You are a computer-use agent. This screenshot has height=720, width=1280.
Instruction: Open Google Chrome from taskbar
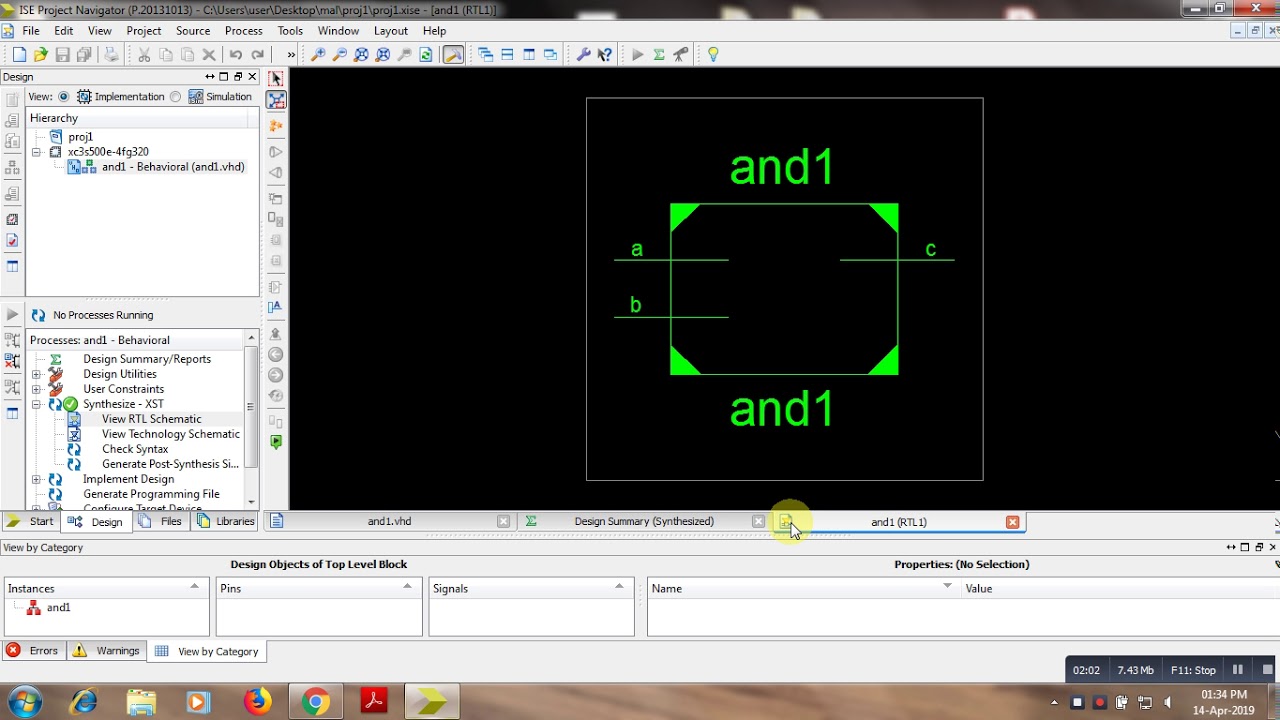(316, 702)
